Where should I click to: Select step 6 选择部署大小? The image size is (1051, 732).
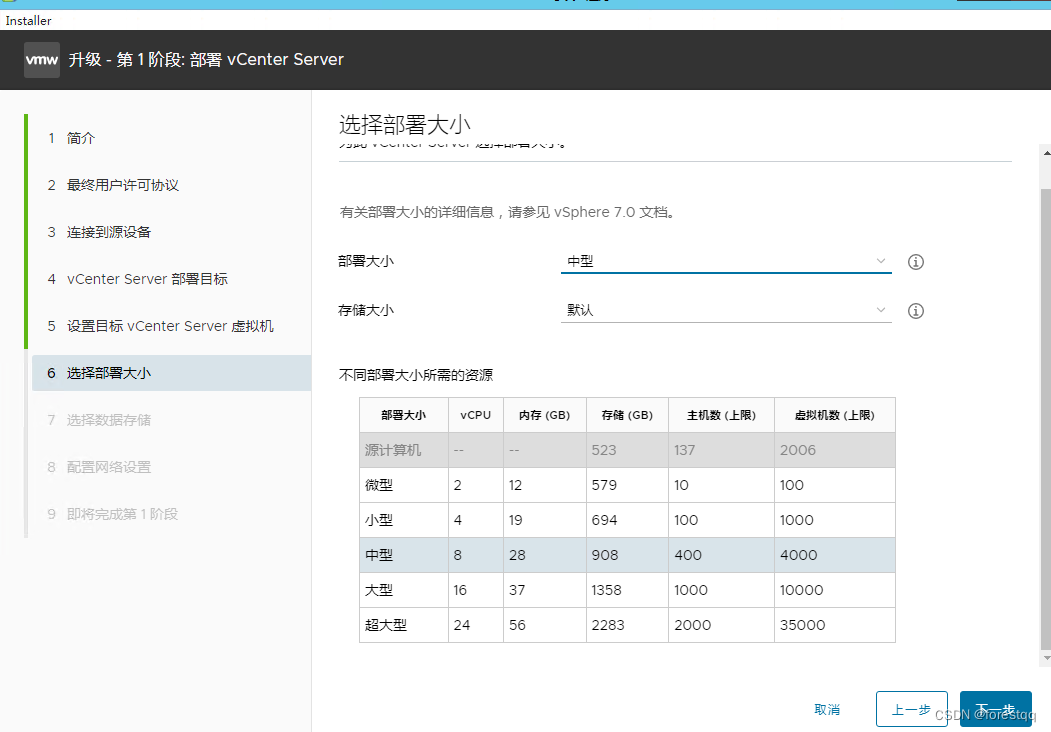coord(172,373)
